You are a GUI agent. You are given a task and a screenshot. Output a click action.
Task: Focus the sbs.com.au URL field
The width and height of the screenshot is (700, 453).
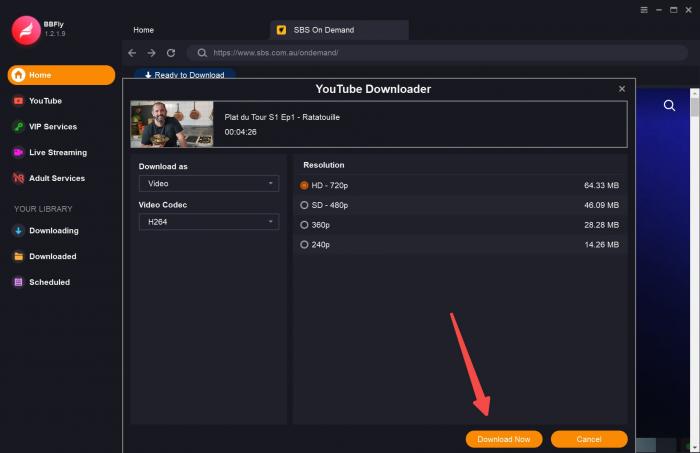click(x=438, y=53)
